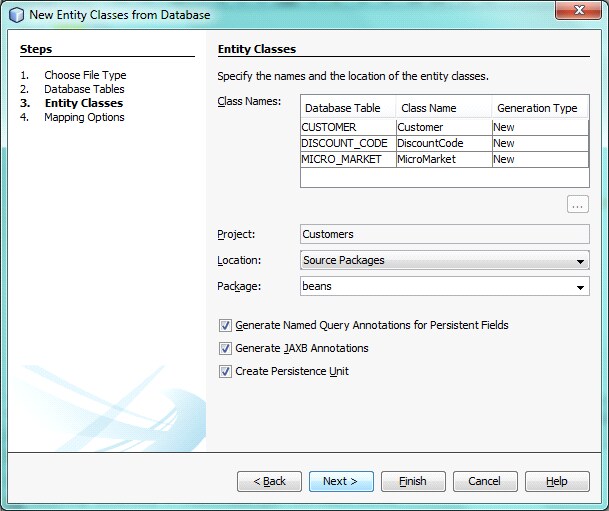Open the Package combo box arrow
The height and width of the screenshot is (511, 609).
(580, 287)
